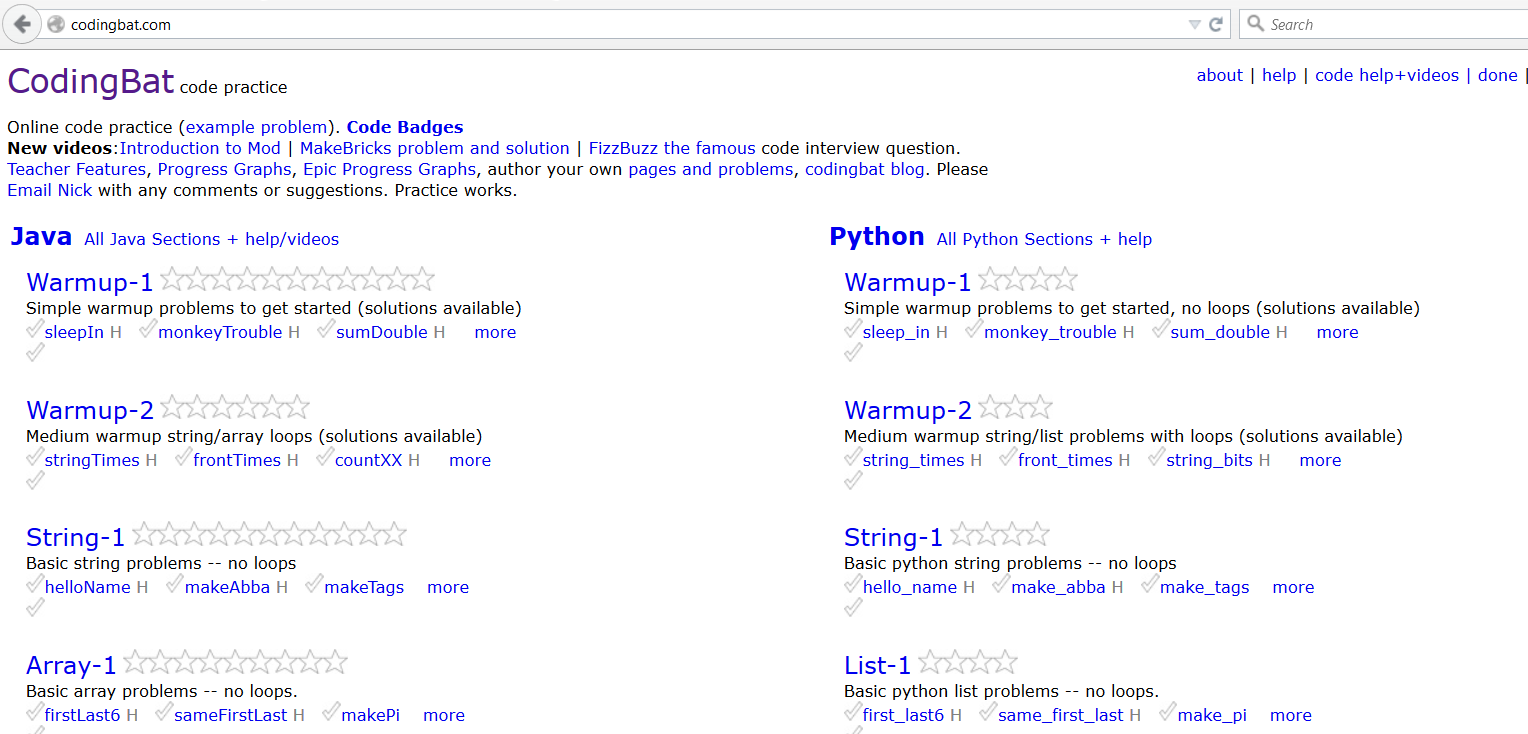Open the about page in the top navigation

pos(1219,75)
